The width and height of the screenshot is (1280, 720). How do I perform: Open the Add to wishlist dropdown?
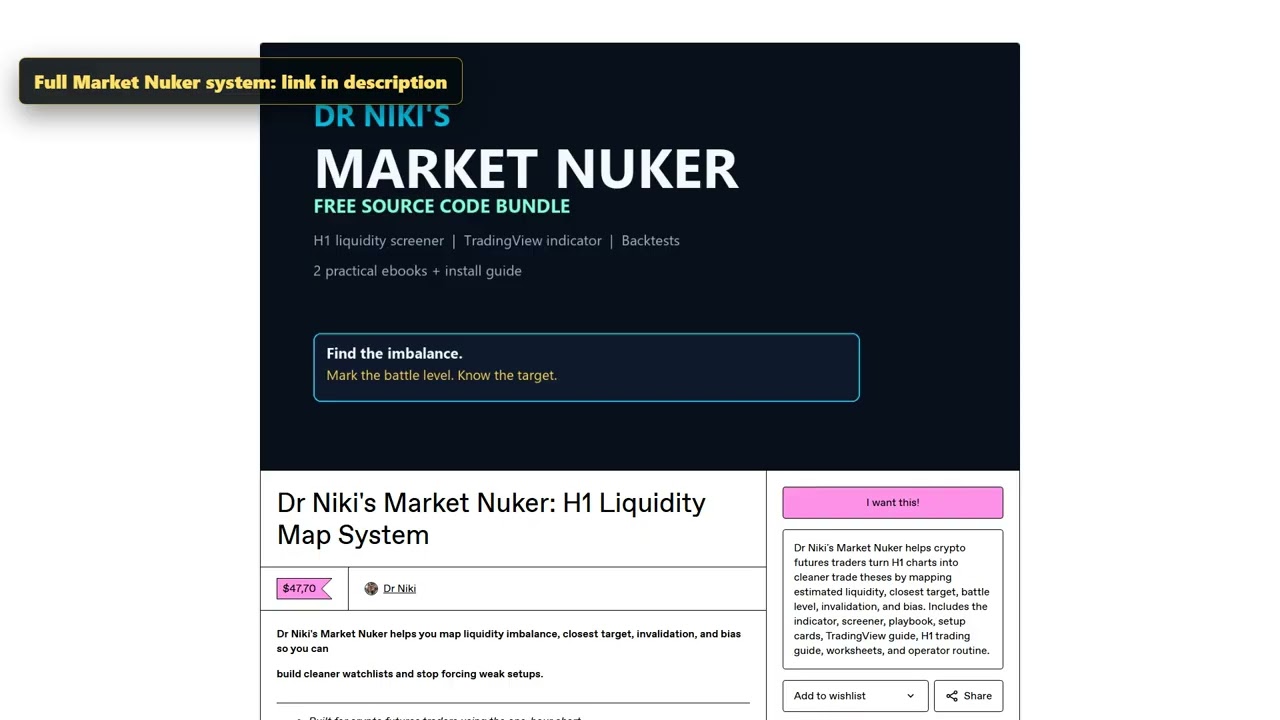point(855,696)
